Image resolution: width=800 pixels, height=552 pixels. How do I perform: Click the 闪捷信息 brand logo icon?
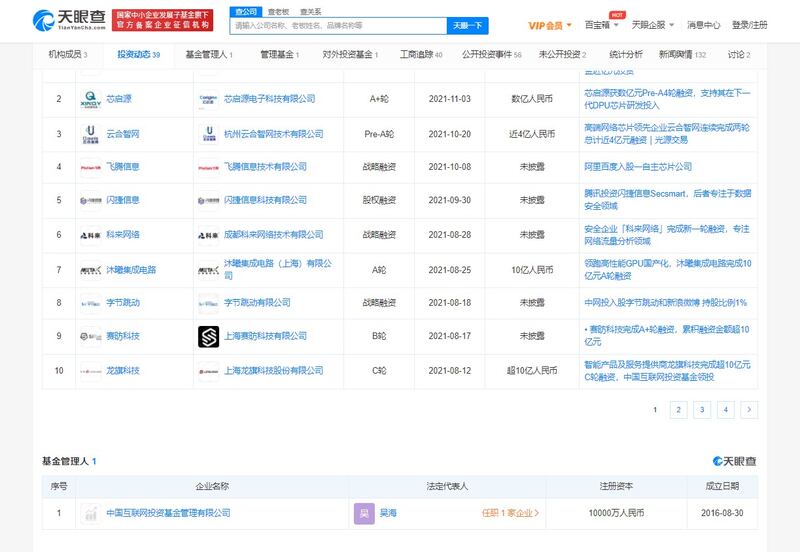point(90,200)
